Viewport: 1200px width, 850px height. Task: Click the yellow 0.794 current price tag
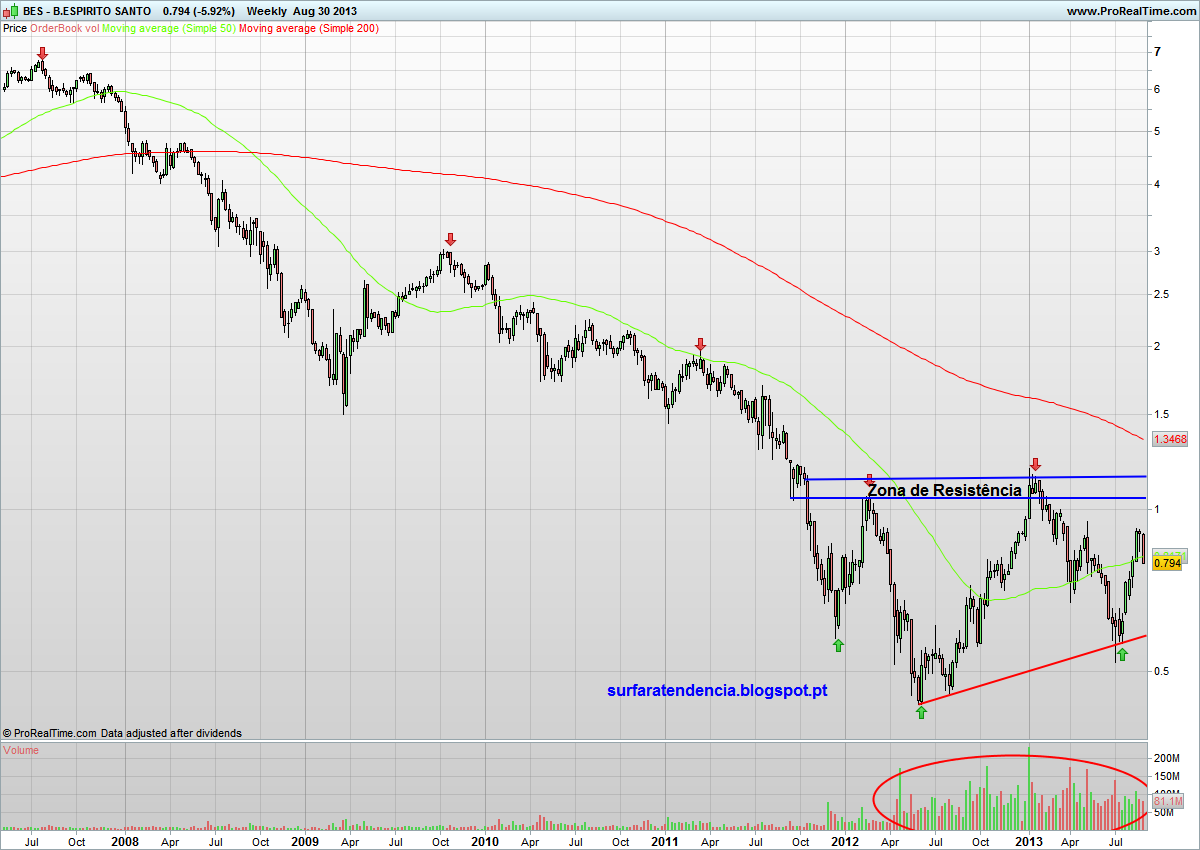pyautogui.click(x=1167, y=563)
